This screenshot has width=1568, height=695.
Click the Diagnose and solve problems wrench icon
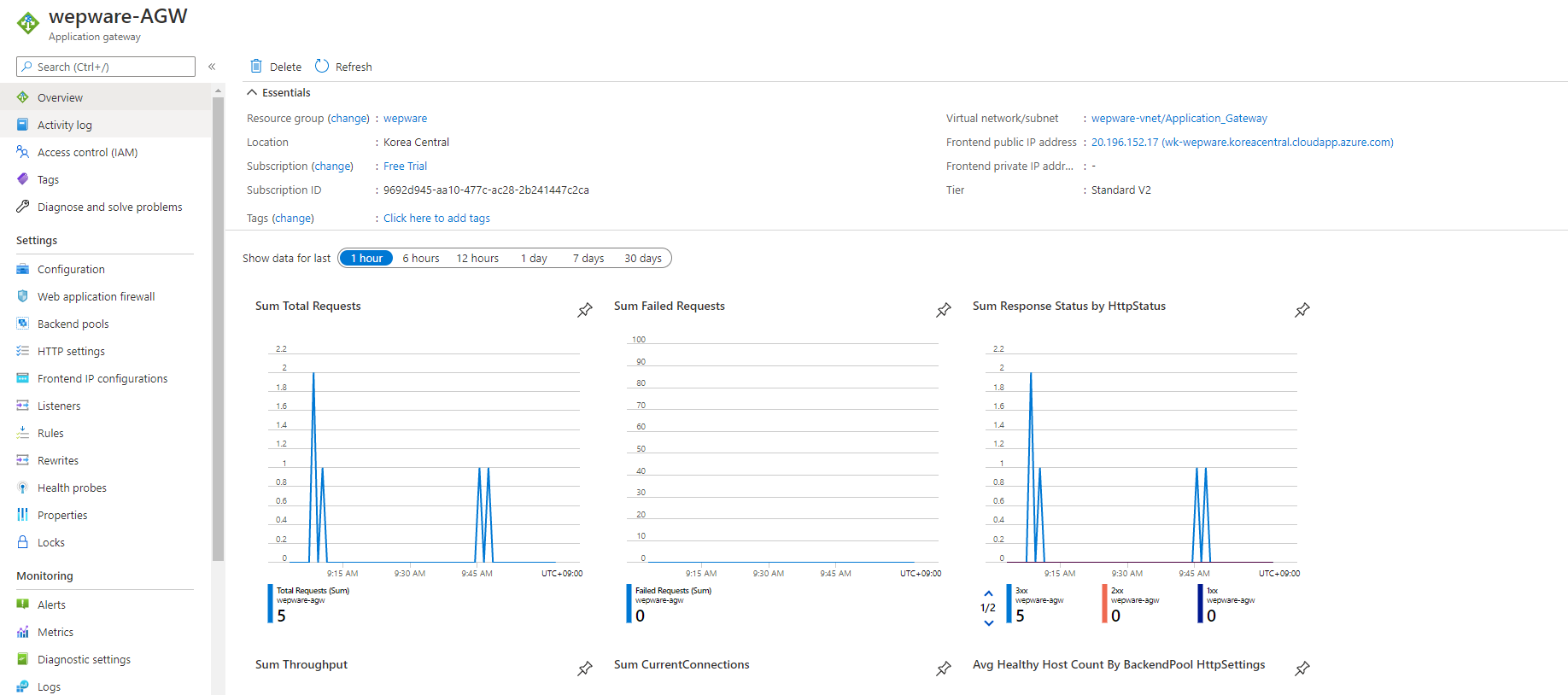point(23,207)
